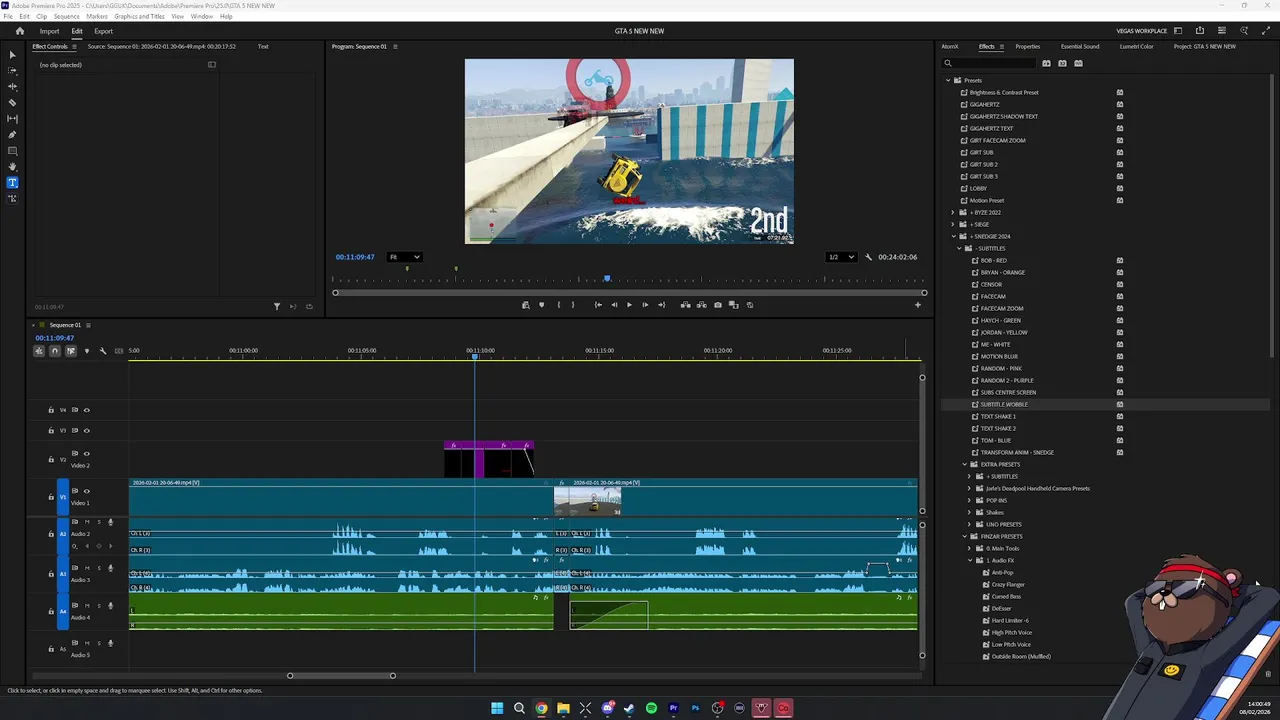Enable voice-over record on Audio 4
Screen dimensions: 1280x720
click(x=110, y=606)
